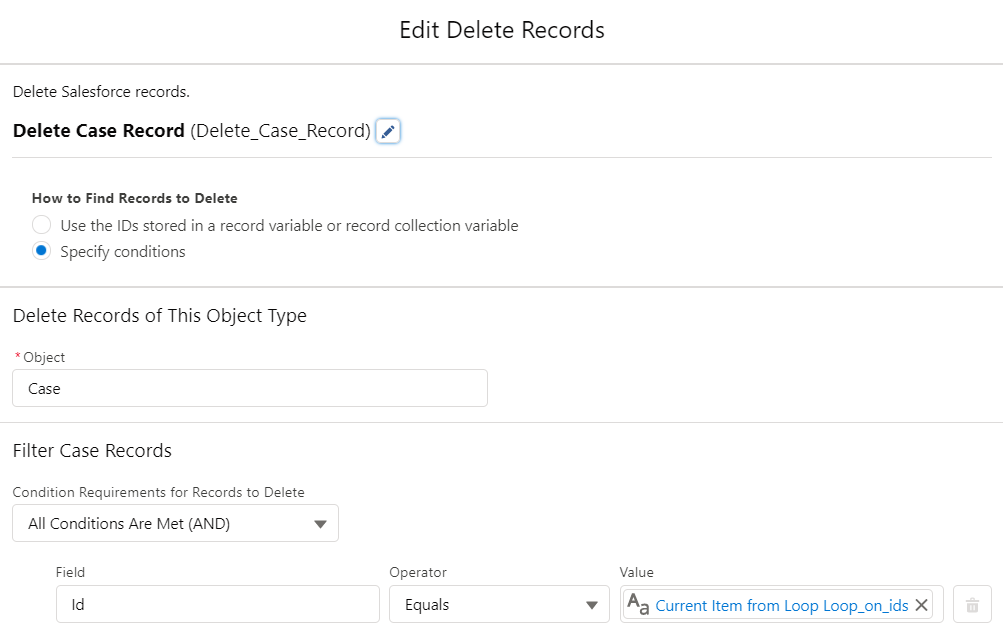Screen dimensions: 1003x638
Task: Click the pencil icon to edit the API name
Action: [388, 131]
